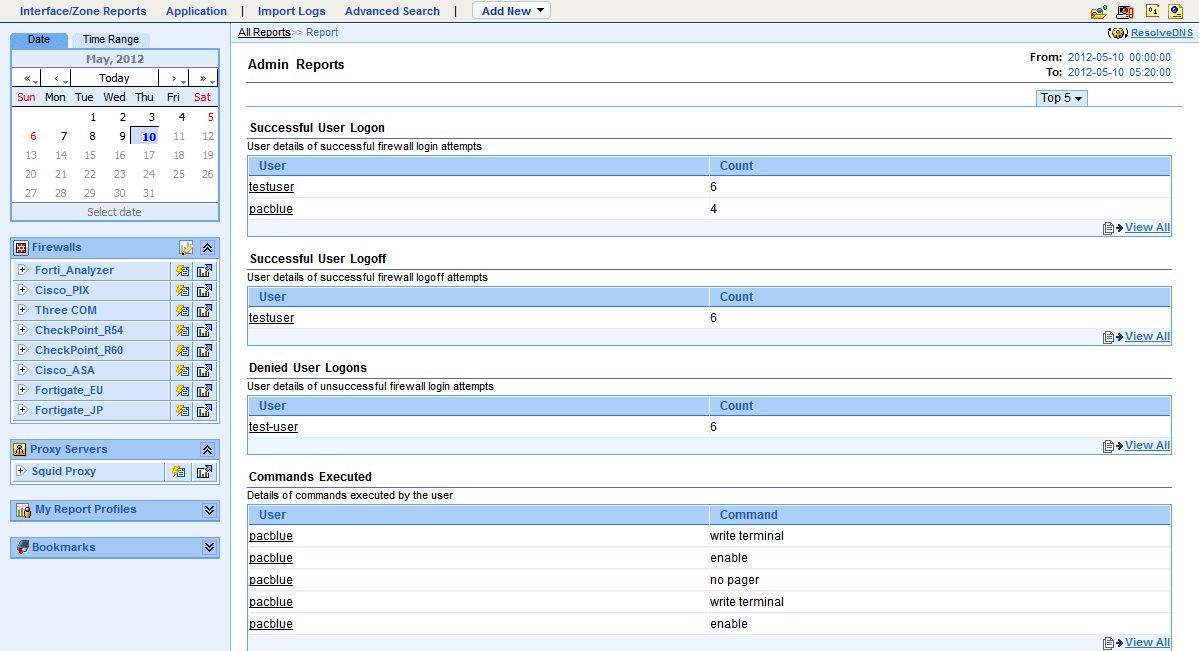Open the Add New dropdown menu

(512, 11)
